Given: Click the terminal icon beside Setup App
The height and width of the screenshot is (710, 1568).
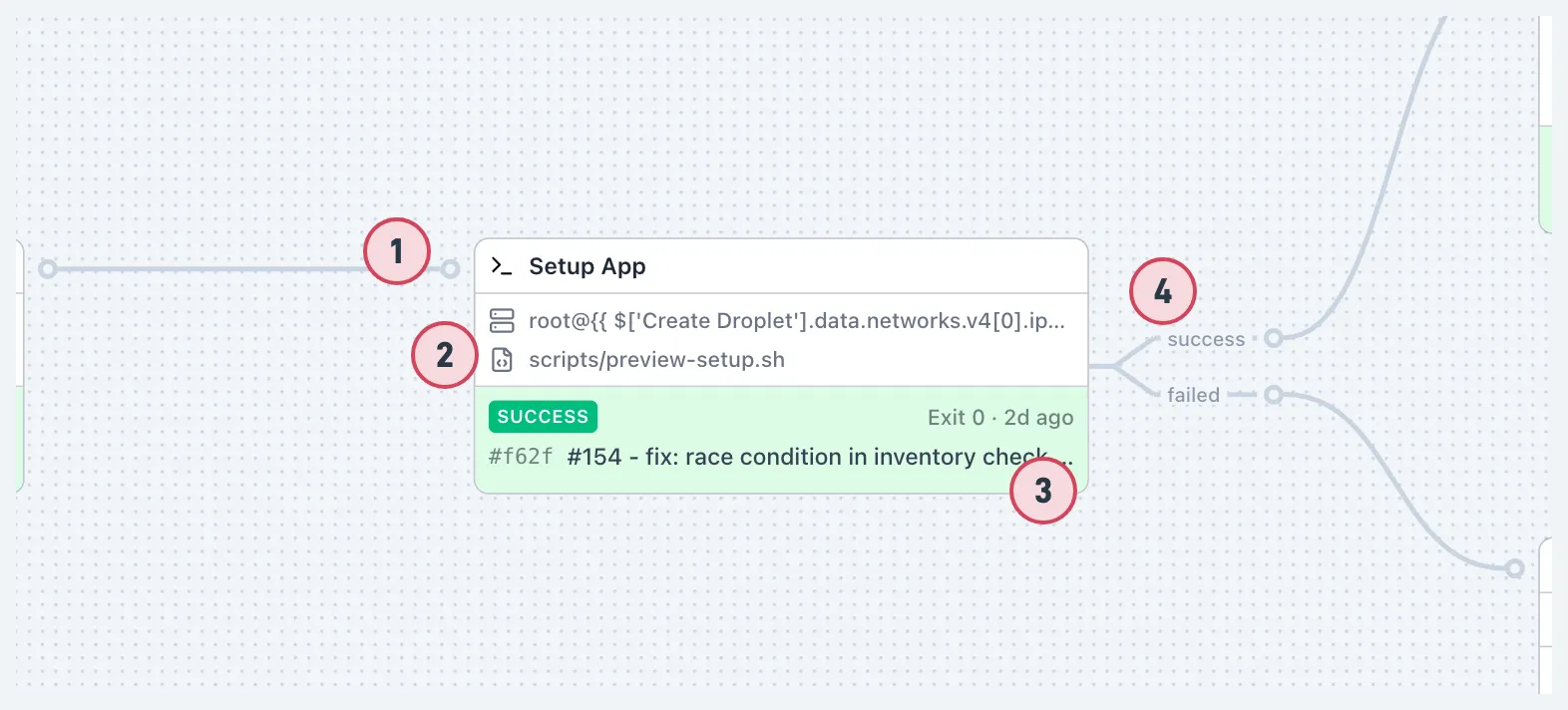Looking at the screenshot, I should [502, 266].
